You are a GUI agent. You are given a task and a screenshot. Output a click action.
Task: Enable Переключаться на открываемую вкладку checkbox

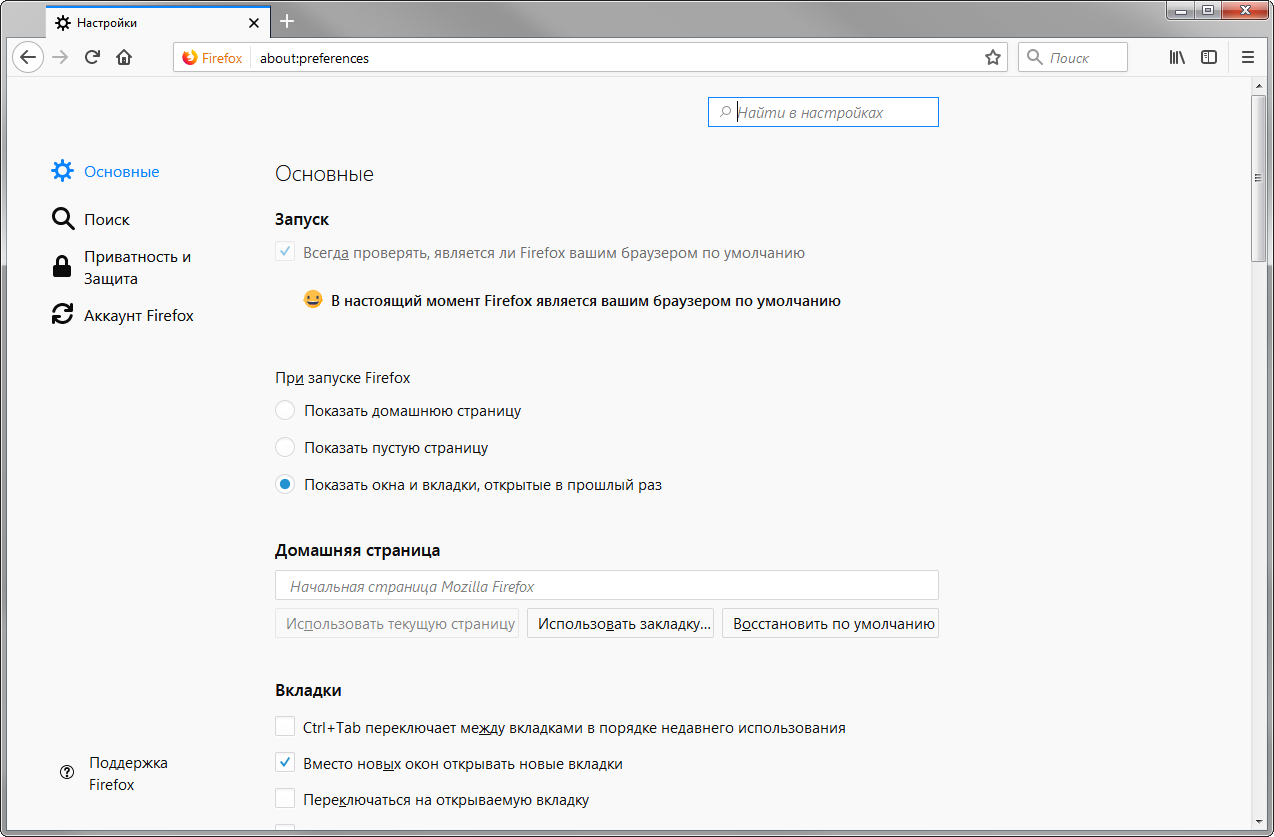[x=285, y=799]
